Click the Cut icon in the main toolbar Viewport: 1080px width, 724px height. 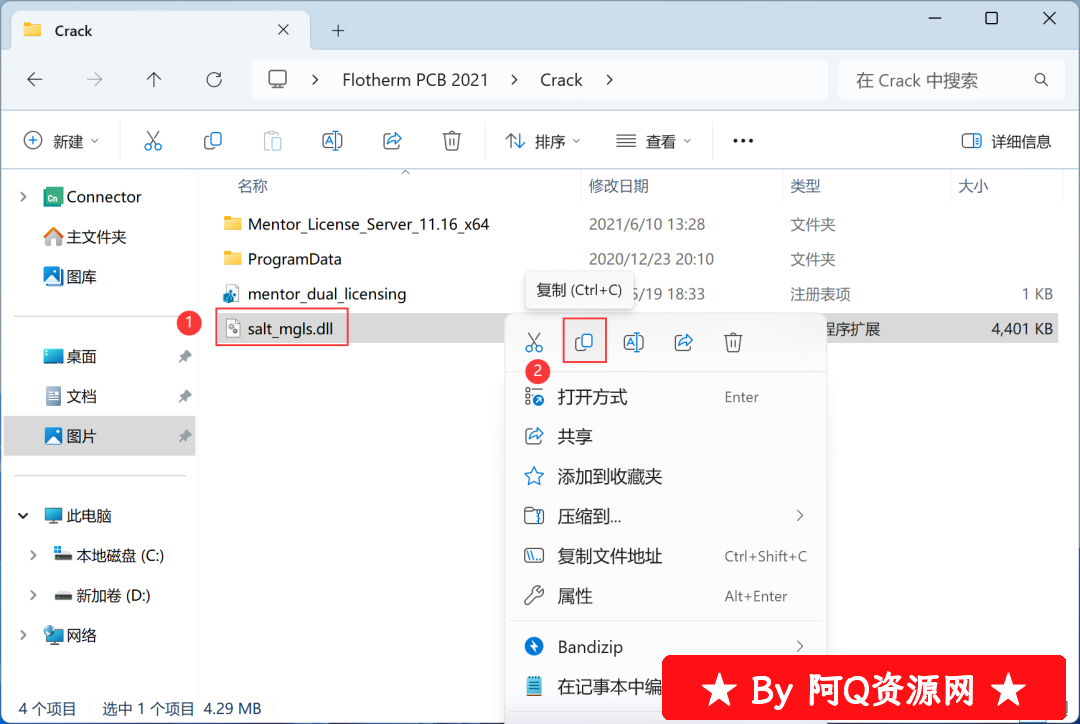(x=153, y=141)
